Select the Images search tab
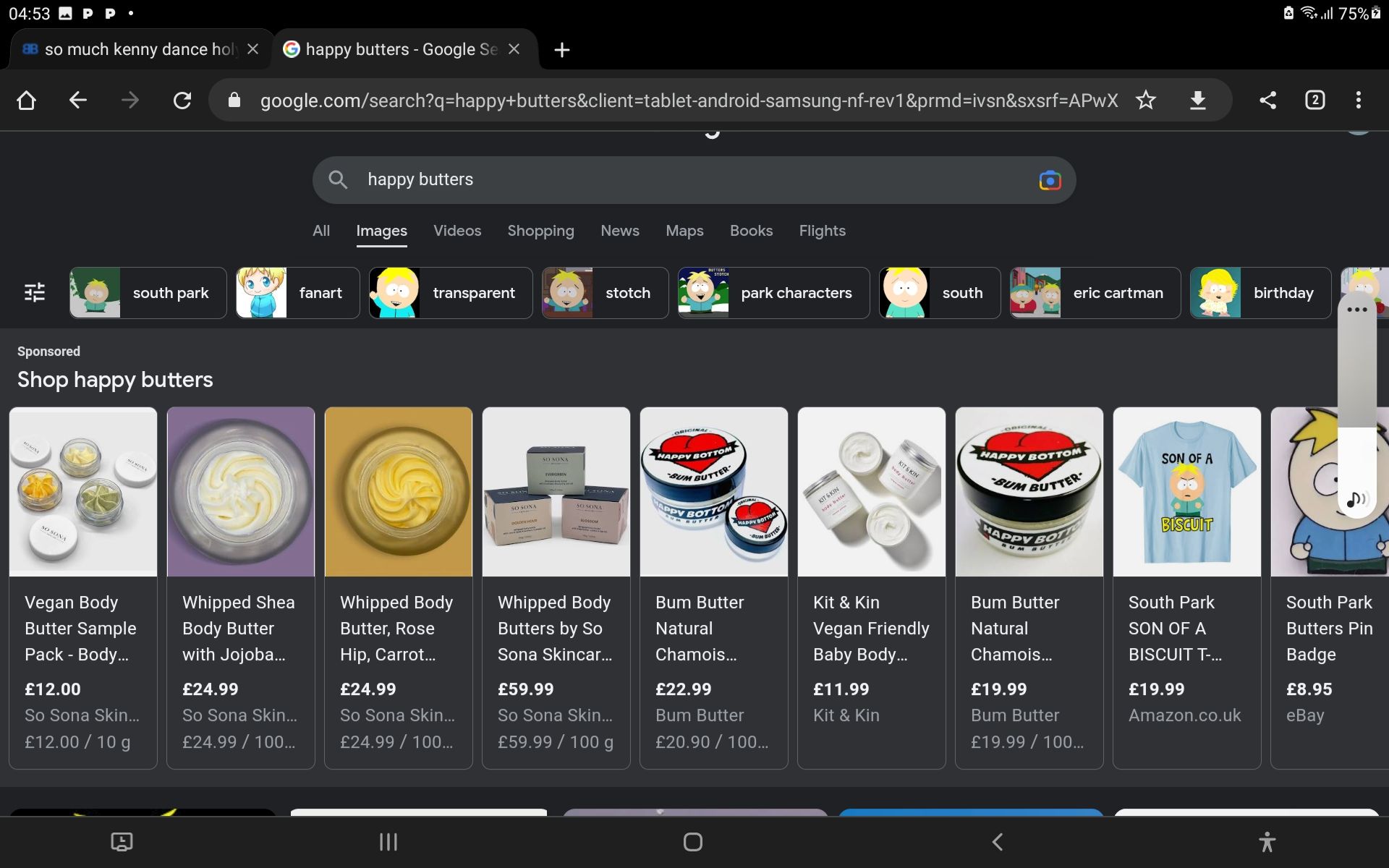1389x868 pixels. pos(381,231)
